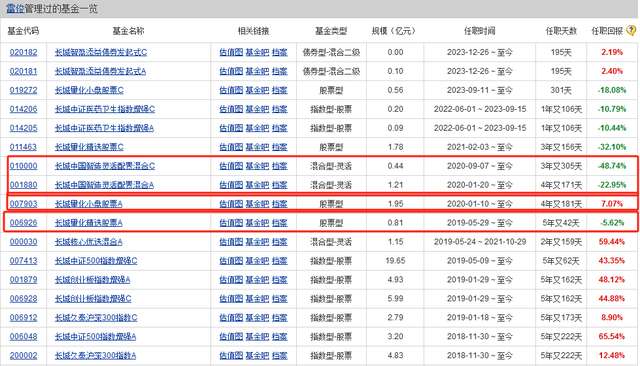Click 档案 link for fund 014206

(x=280, y=109)
